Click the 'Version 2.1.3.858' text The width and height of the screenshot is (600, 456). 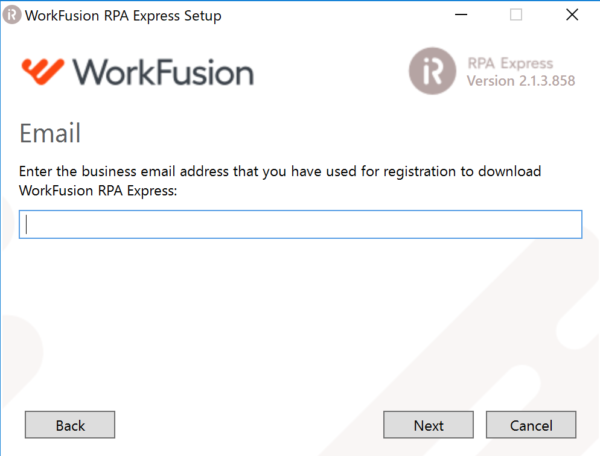521,81
